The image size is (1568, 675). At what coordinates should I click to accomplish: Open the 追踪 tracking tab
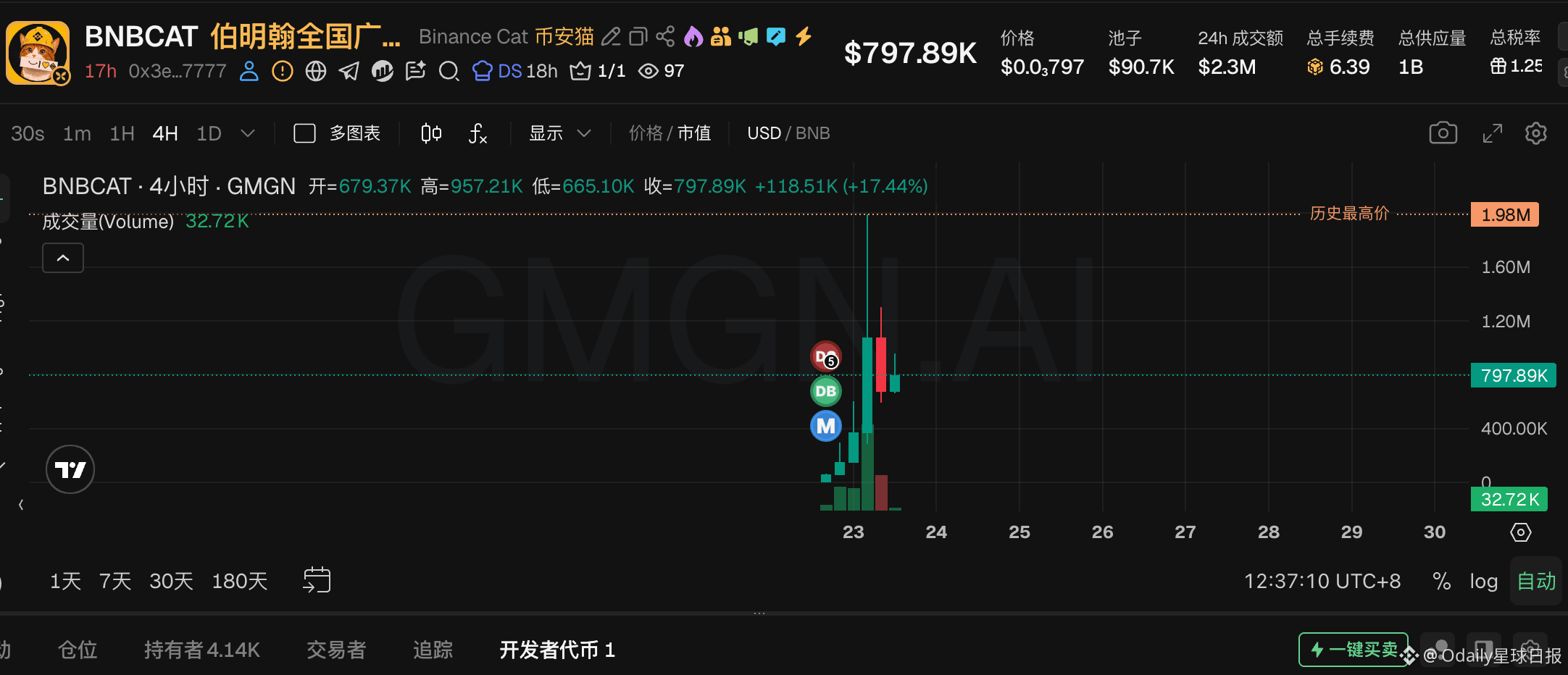pos(433,650)
